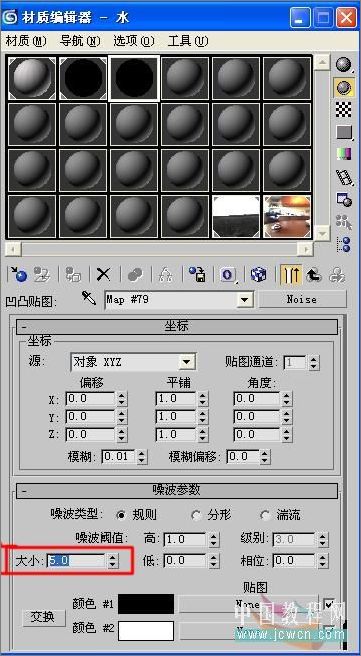Click the 交换 swap colors button
The height and width of the screenshot is (656, 361).
click(44, 618)
